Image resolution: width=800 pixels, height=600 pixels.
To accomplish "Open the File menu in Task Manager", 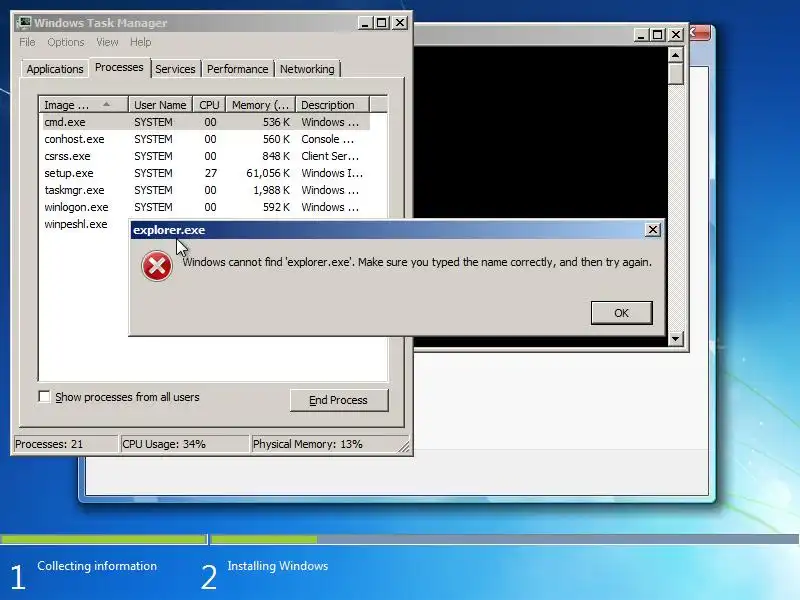I will coord(27,42).
